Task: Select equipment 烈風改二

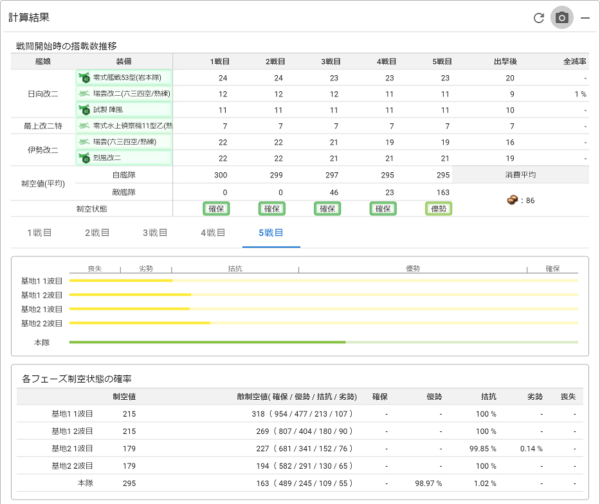Action: pyautogui.click(x=124, y=158)
